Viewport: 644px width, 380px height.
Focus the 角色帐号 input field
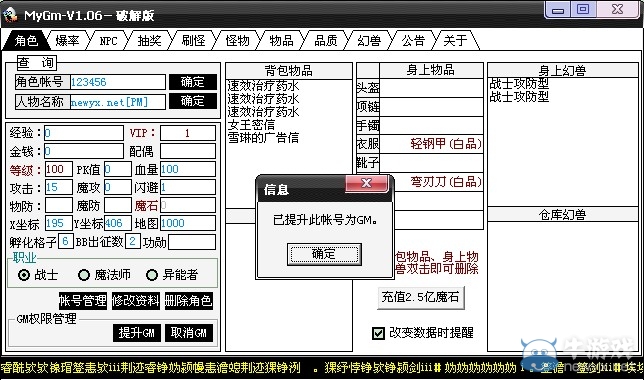pyautogui.click(x=118, y=82)
